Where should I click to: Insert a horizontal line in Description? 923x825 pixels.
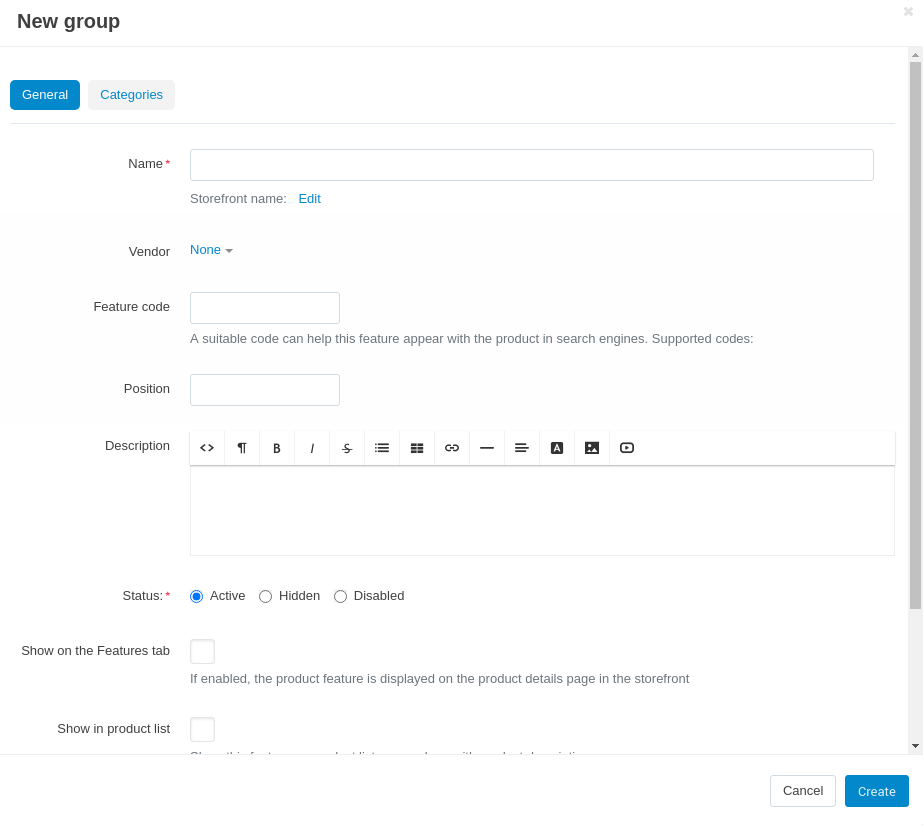coord(487,448)
